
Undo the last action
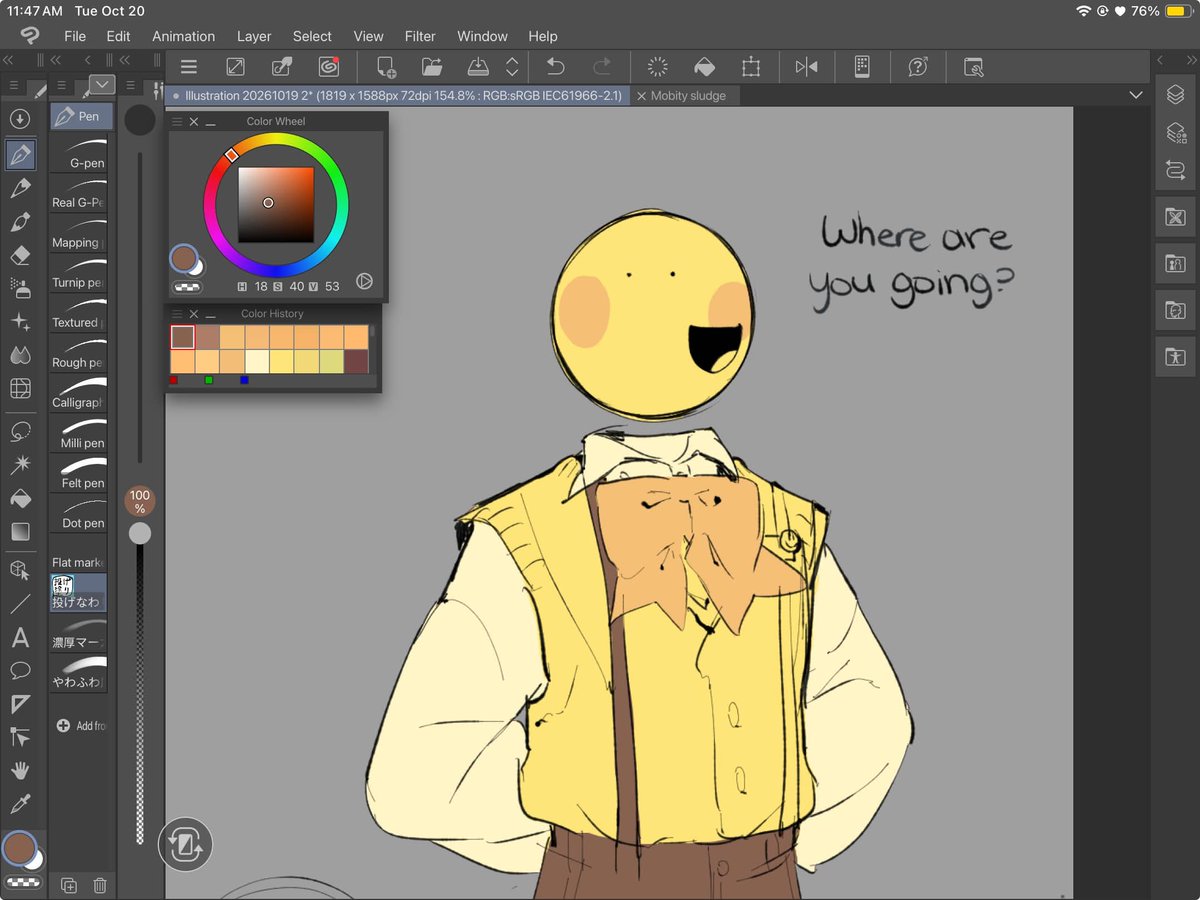click(556, 67)
